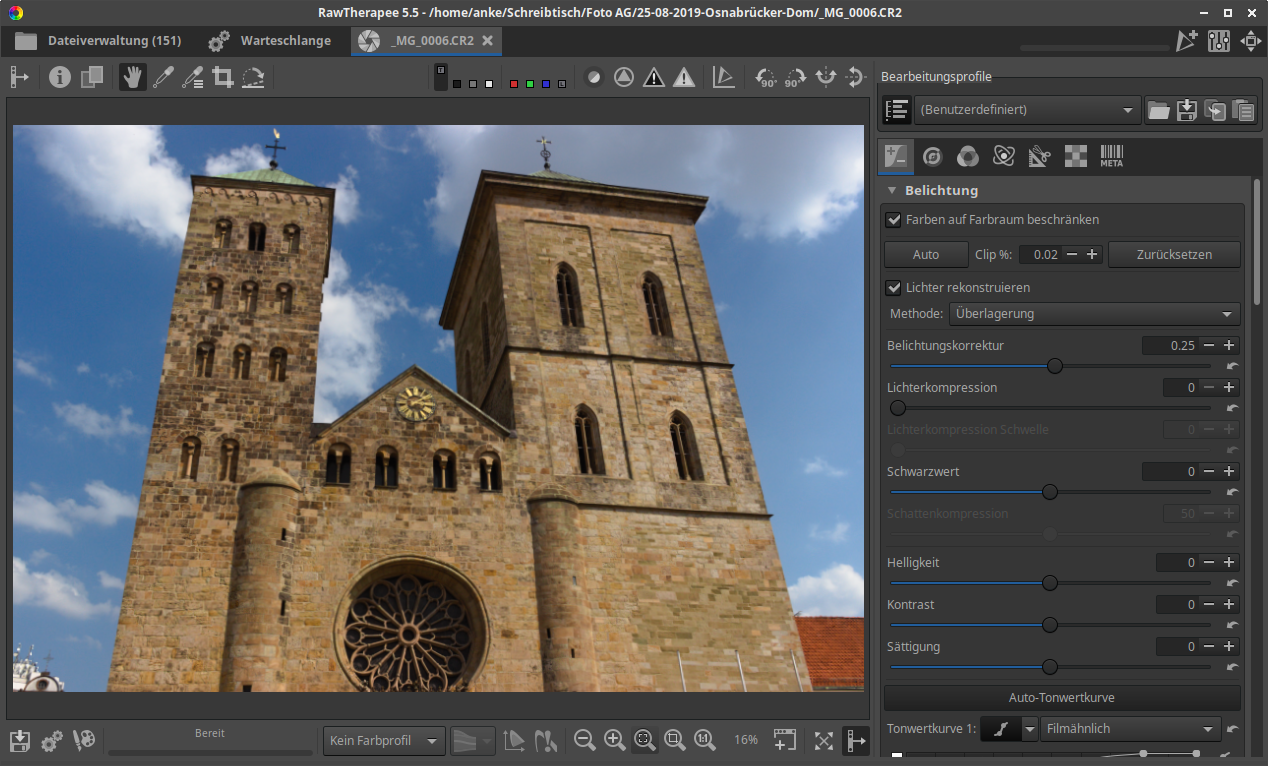Image resolution: width=1268 pixels, height=766 pixels.
Task: Activate the crop selection tool
Action: [223, 77]
